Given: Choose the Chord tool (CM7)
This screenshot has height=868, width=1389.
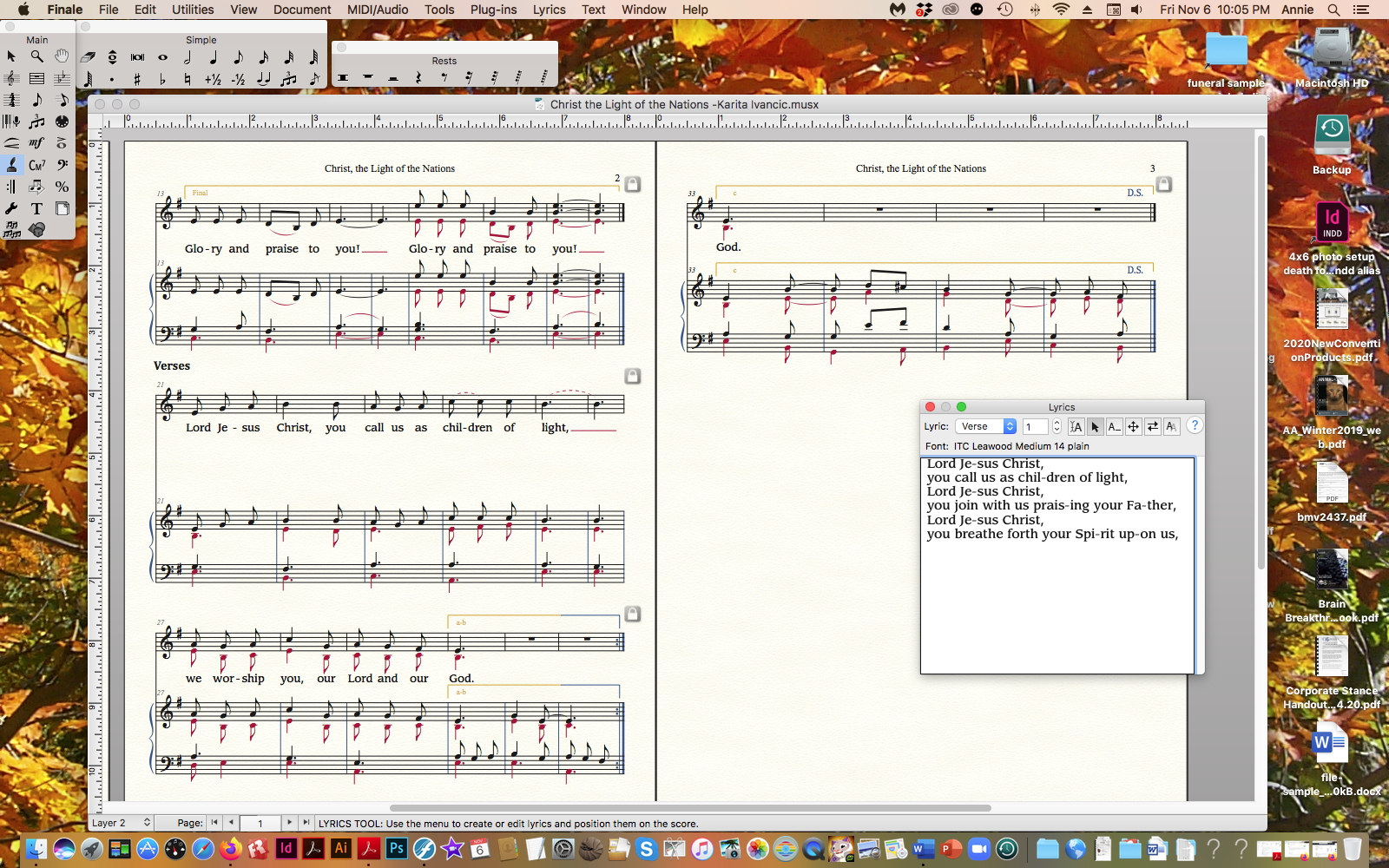Looking at the screenshot, I should [x=36, y=165].
